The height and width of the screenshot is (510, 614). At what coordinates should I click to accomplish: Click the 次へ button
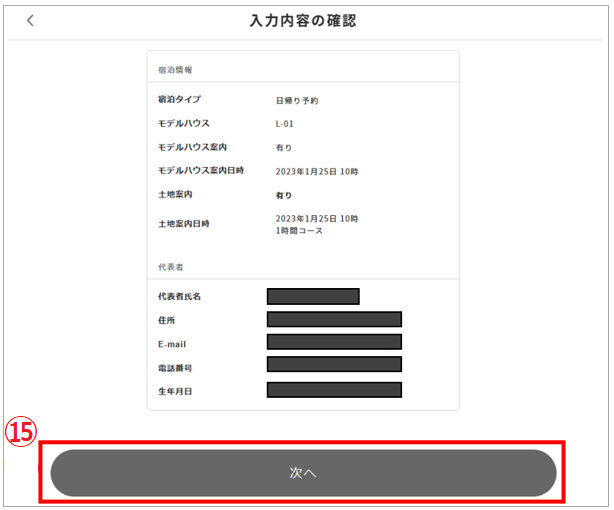[x=303, y=473]
